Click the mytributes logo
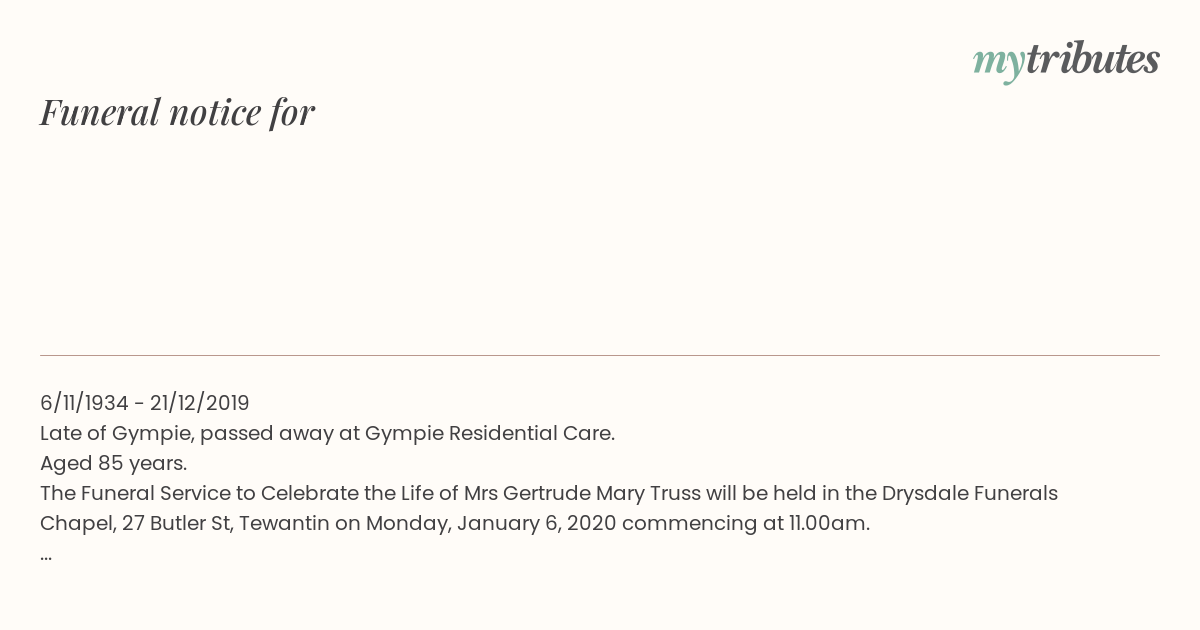The image size is (1200, 630). pyautogui.click(x=1066, y=62)
